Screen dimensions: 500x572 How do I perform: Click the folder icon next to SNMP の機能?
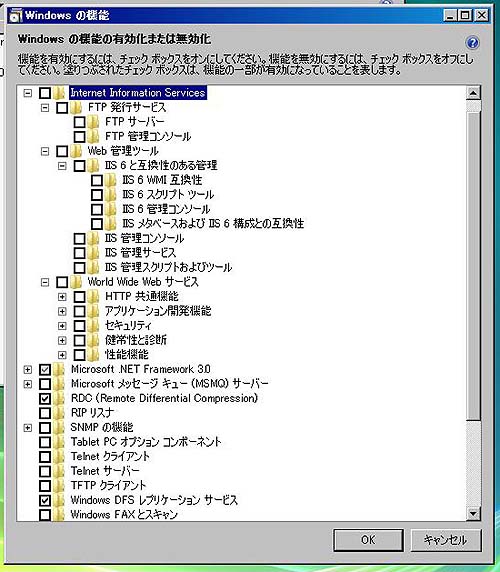click(x=59, y=427)
